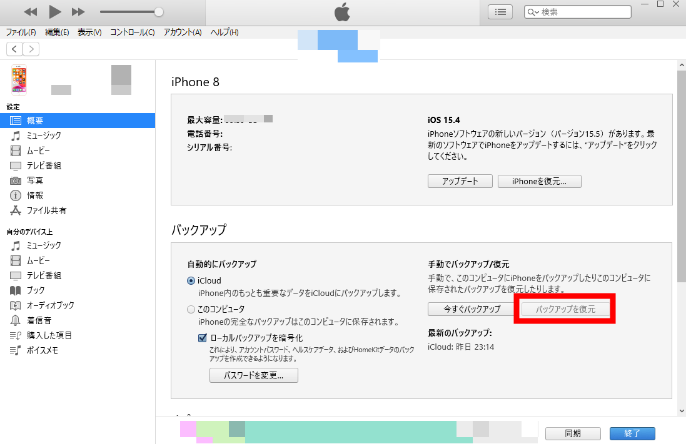Click the play button
Screen dimensions: 686x444
click(55, 12)
